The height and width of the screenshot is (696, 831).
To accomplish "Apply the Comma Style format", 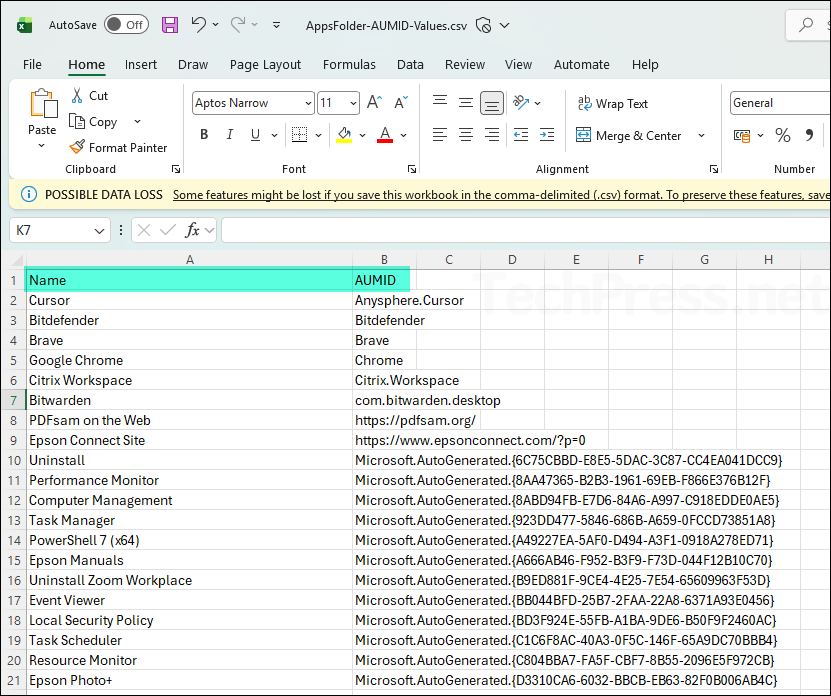I will pyautogui.click(x=810, y=134).
